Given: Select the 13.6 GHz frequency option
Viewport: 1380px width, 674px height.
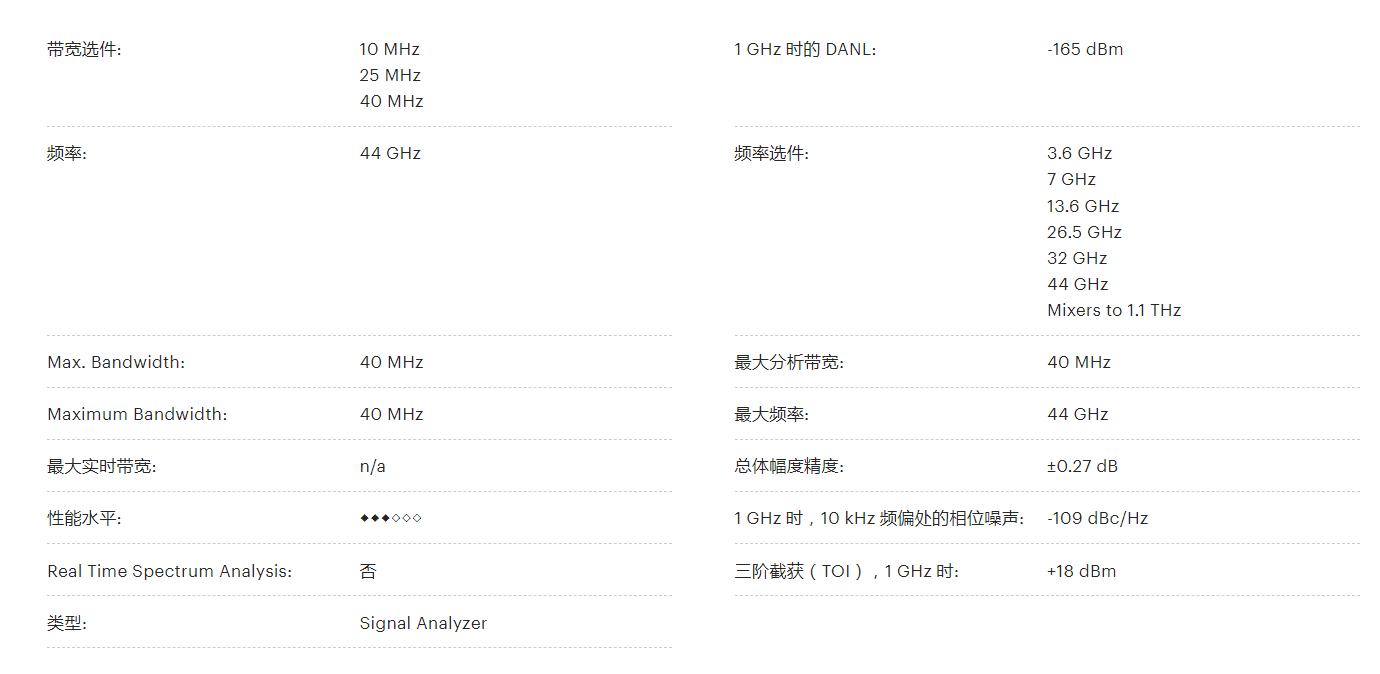Looking at the screenshot, I should coord(1083,206).
